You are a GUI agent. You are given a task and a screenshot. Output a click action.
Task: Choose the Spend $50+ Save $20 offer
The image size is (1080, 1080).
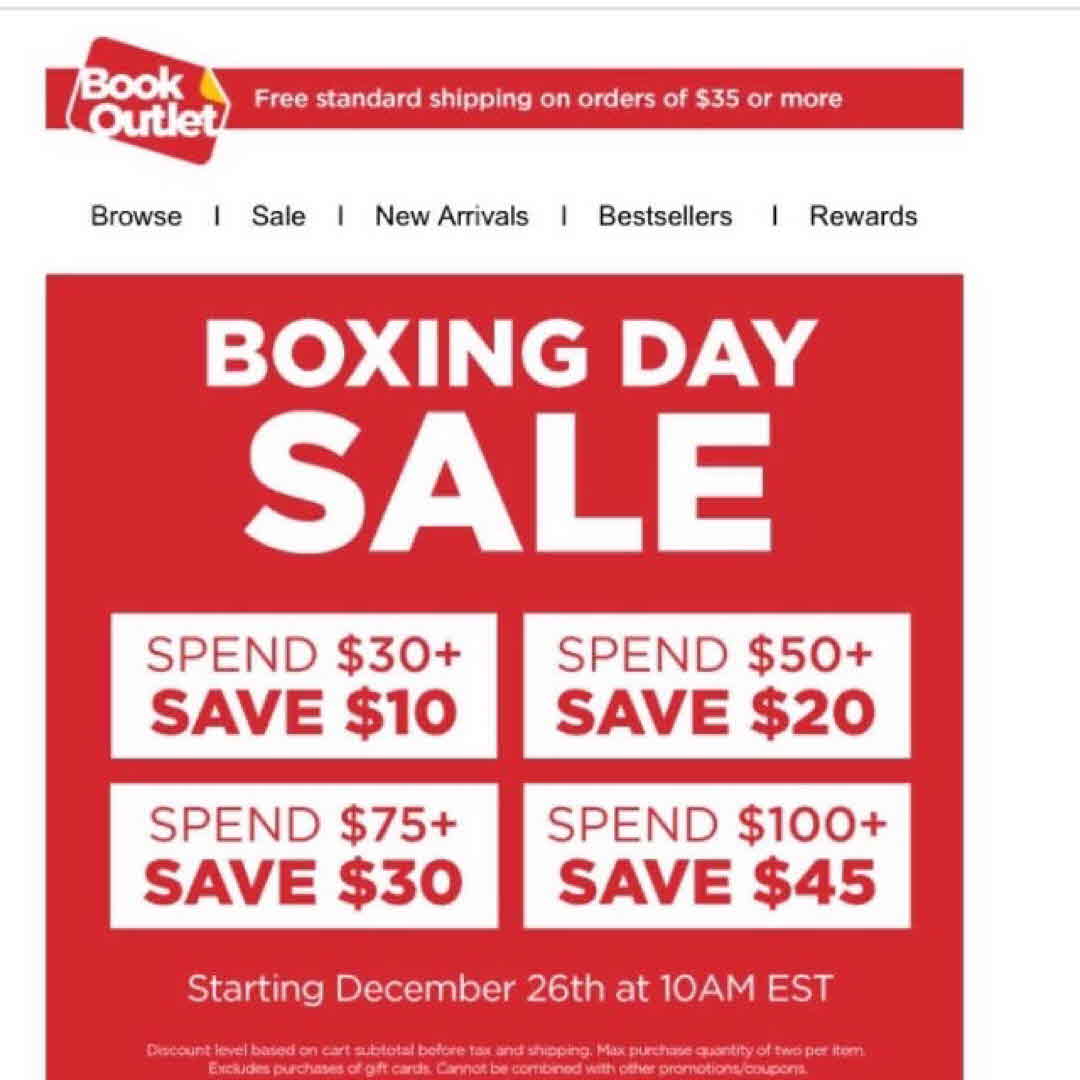[x=716, y=685]
